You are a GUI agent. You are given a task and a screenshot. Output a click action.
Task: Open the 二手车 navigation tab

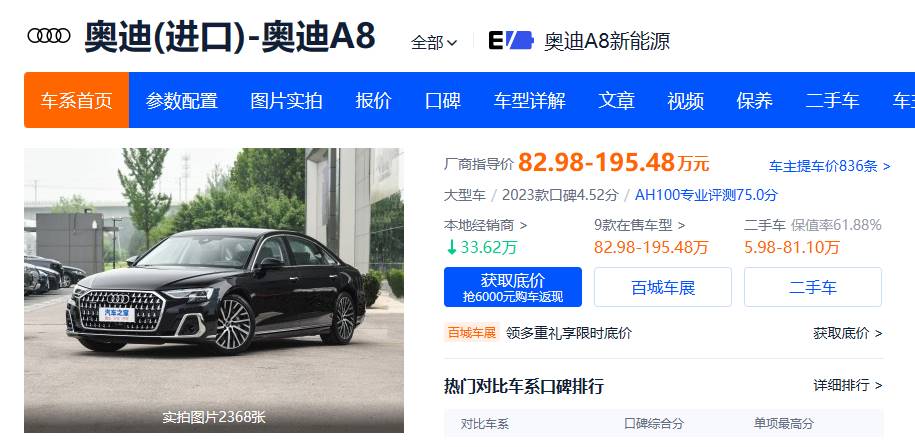pyautogui.click(x=832, y=100)
